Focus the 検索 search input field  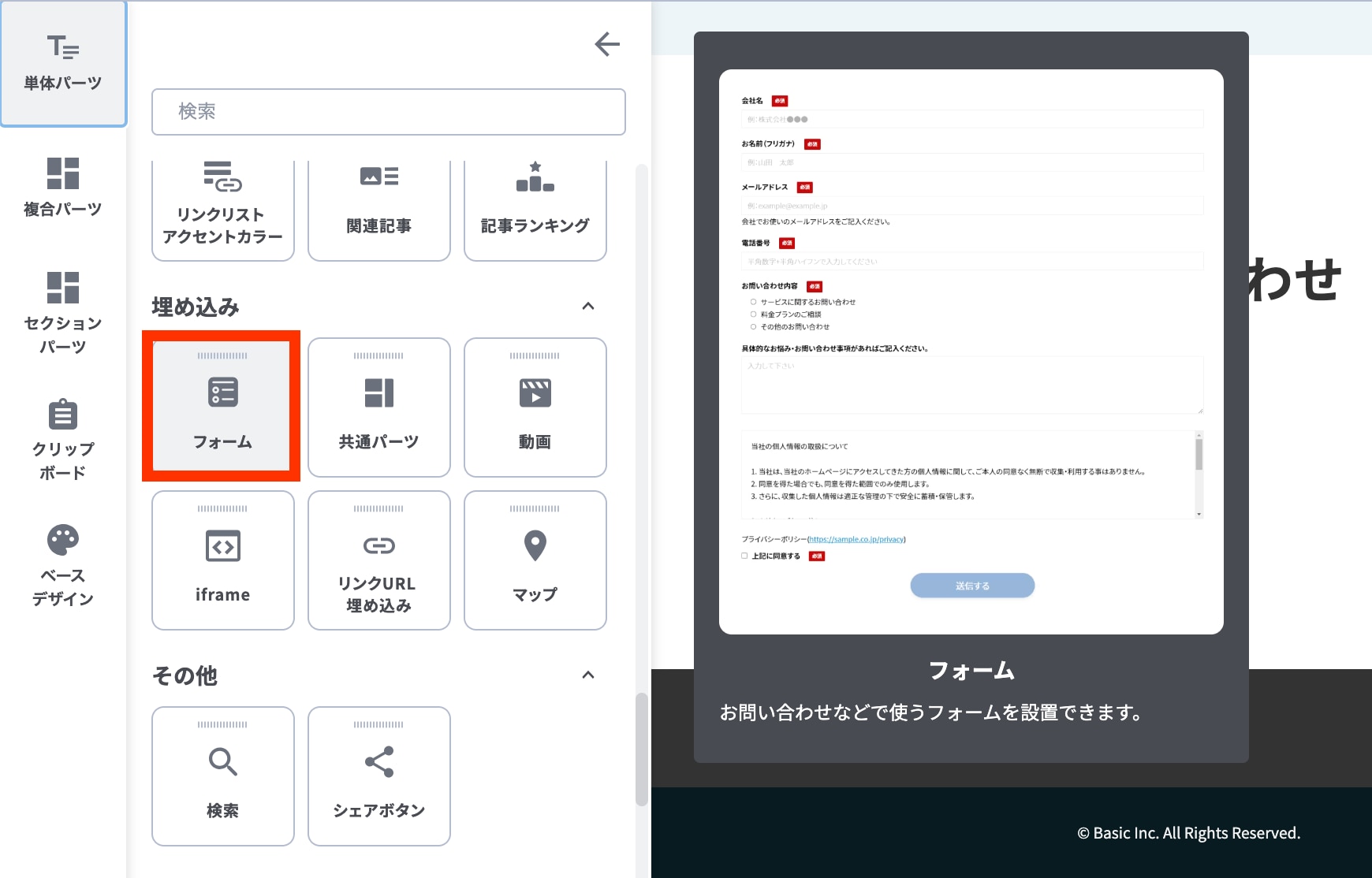click(x=389, y=112)
